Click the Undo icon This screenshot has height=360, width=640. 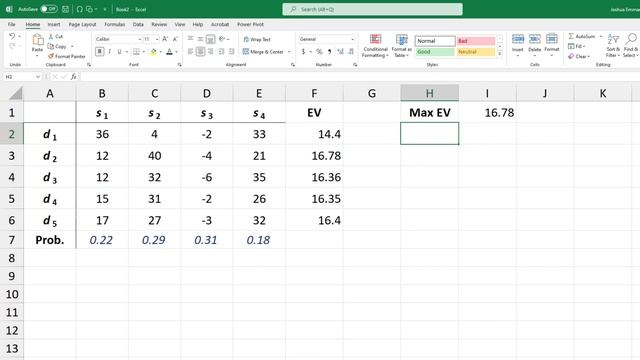click(12, 36)
